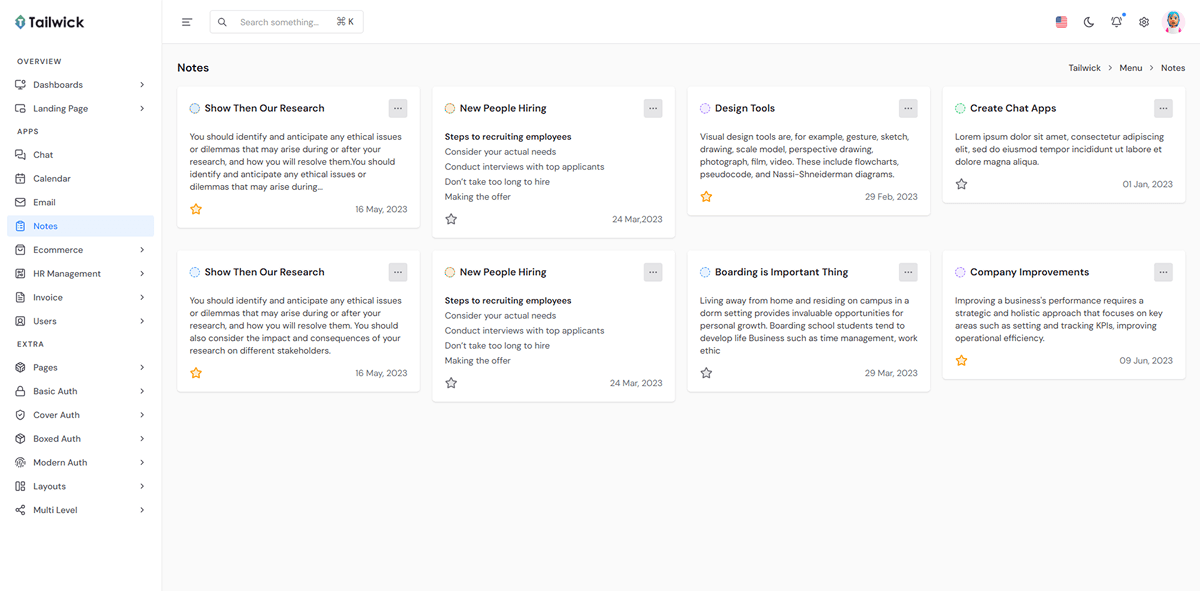Star the Create Chat Apps note
The width and height of the screenshot is (1200, 592).
961,184
